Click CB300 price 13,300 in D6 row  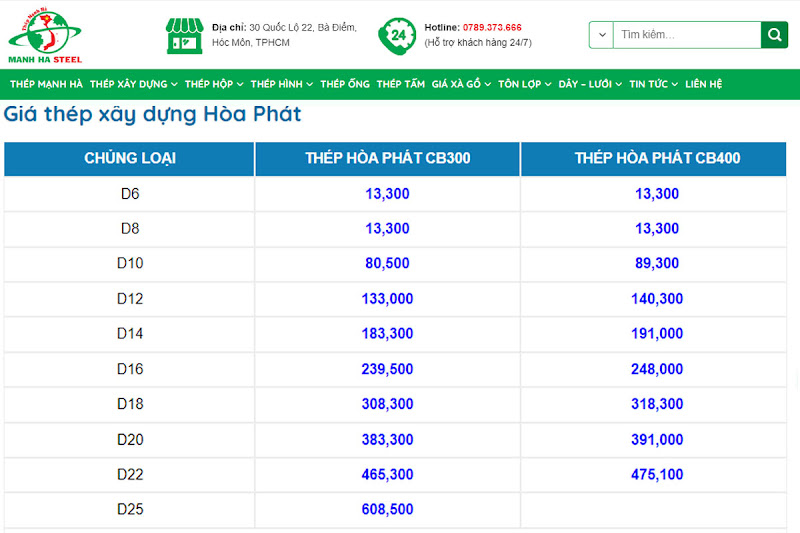387,194
